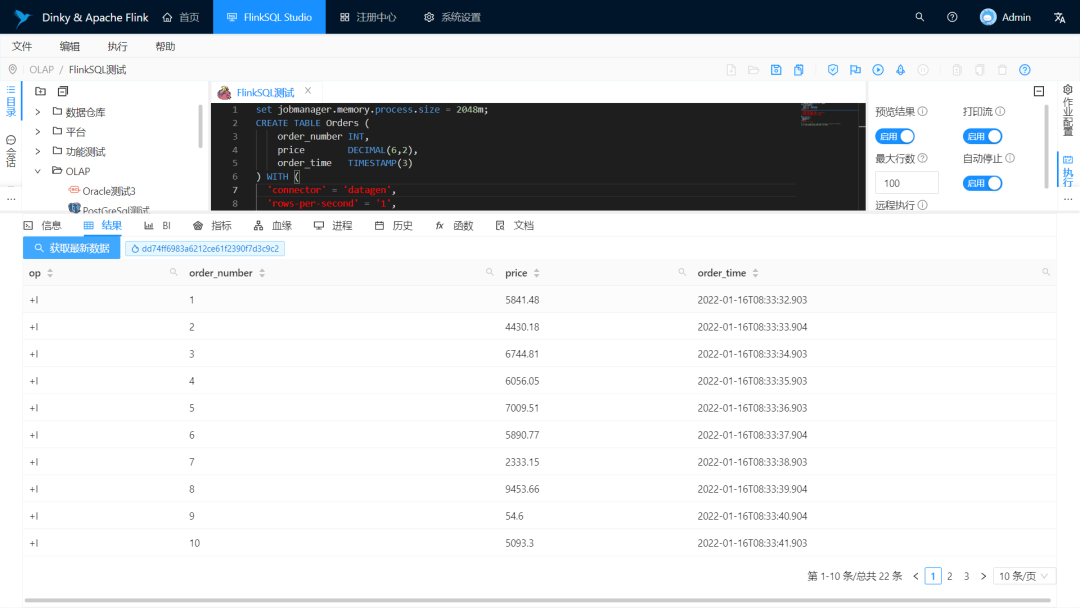The height and width of the screenshot is (608, 1080).
Task: Click the 获取最新数据 button
Action: coord(72,248)
